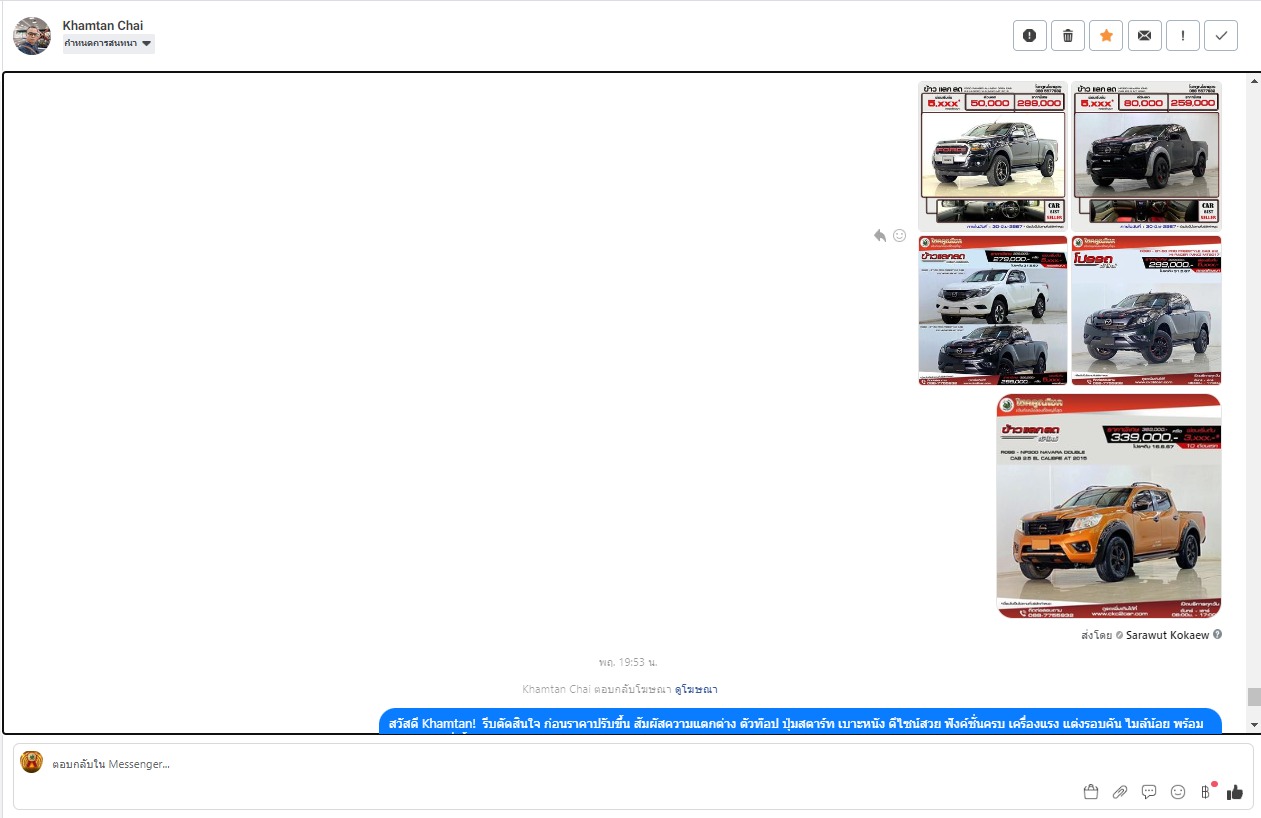
Task: Click scroll up arrow of conversation
Action: pos(1254,81)
